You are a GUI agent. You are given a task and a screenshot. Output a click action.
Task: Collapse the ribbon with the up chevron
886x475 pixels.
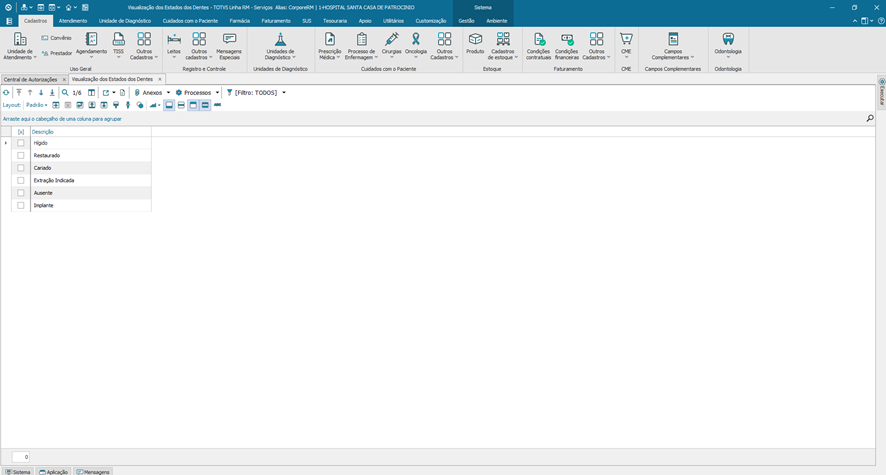[x=854, y=21]
